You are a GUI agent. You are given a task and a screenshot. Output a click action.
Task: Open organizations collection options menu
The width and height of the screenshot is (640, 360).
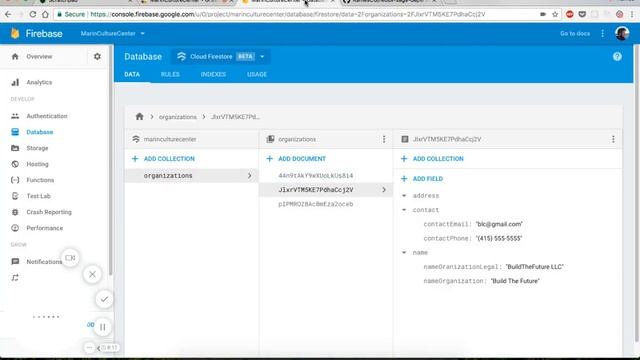pos(384,139)
